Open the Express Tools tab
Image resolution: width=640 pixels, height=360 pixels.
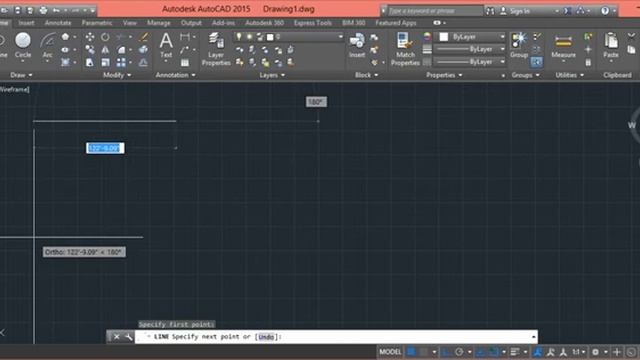click(x=313, y=23)
